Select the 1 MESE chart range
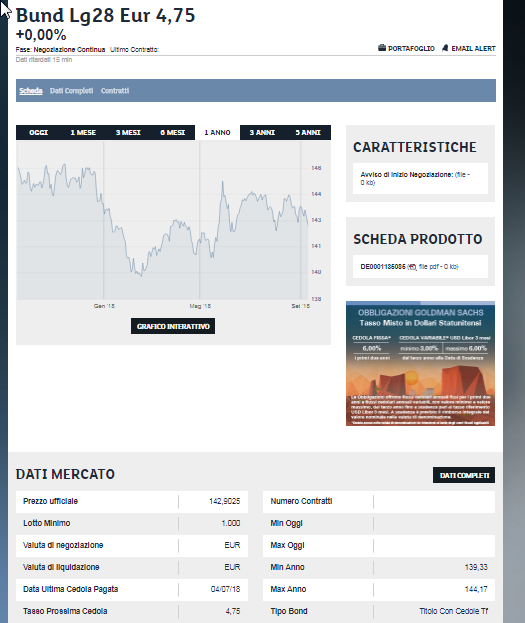 click(x=83, y=133)
